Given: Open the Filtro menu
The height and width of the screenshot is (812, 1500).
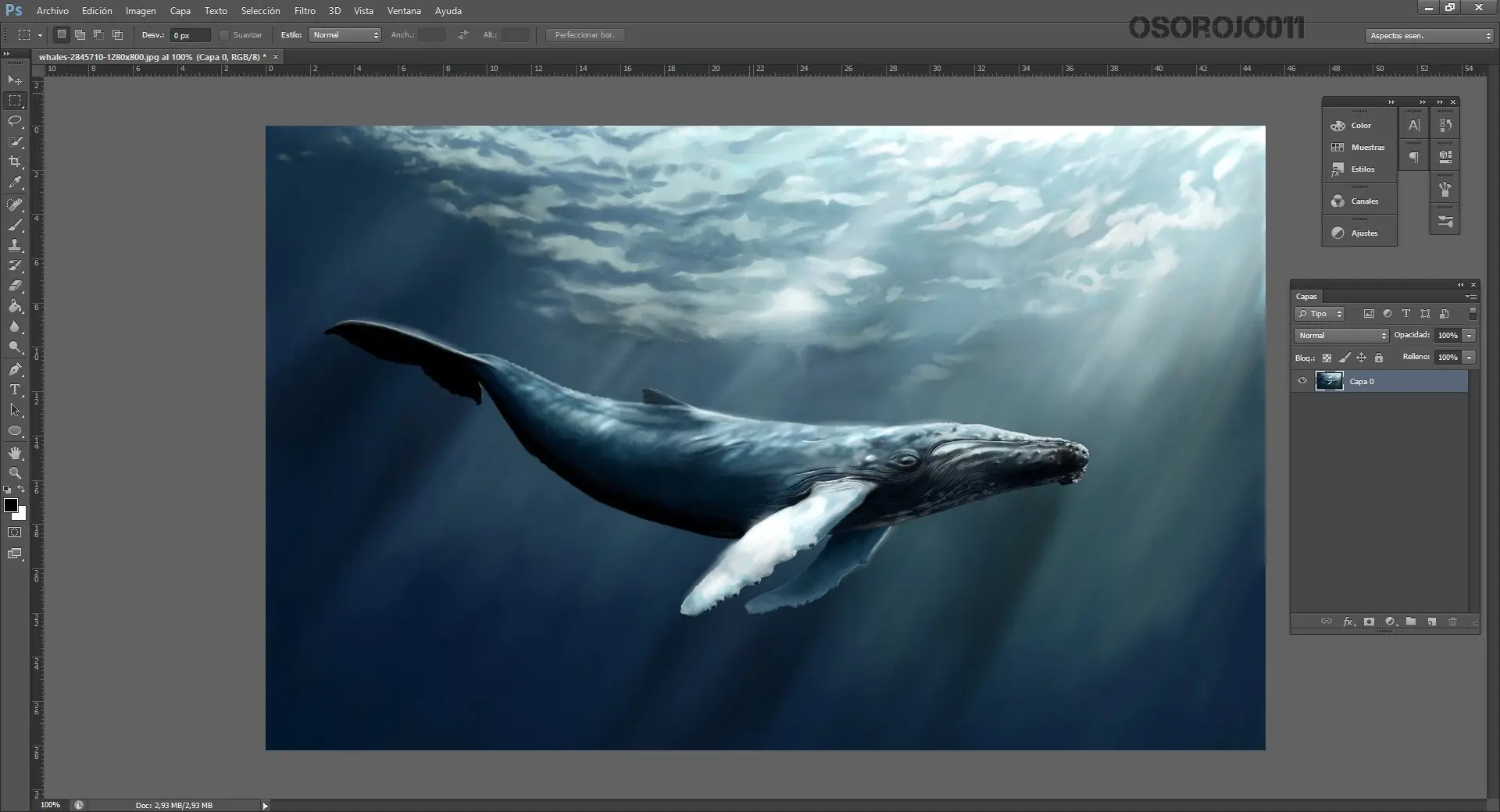Looking at the screenshot, I should pos(305,11).
